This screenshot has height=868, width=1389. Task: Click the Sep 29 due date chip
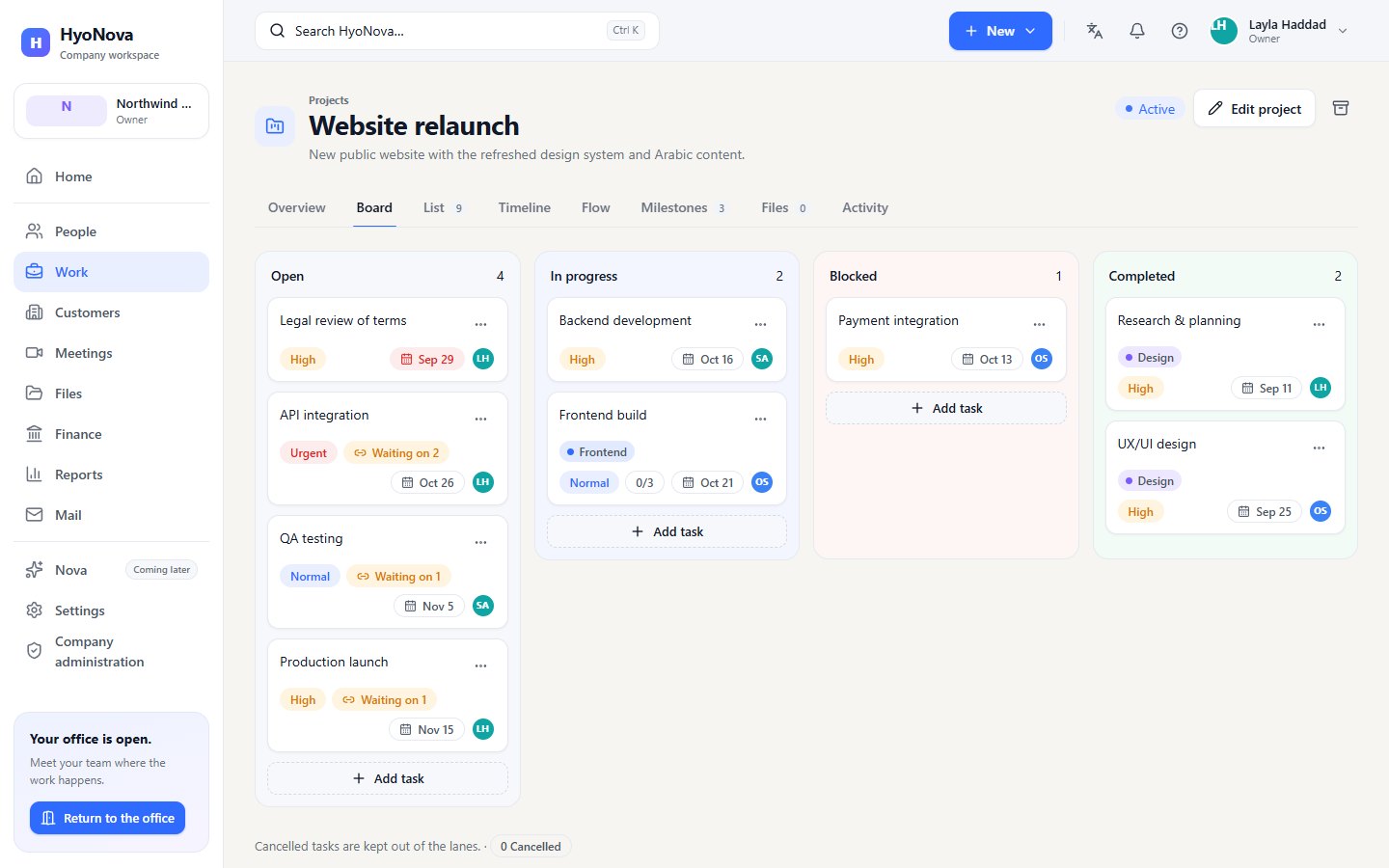[427, 359]
